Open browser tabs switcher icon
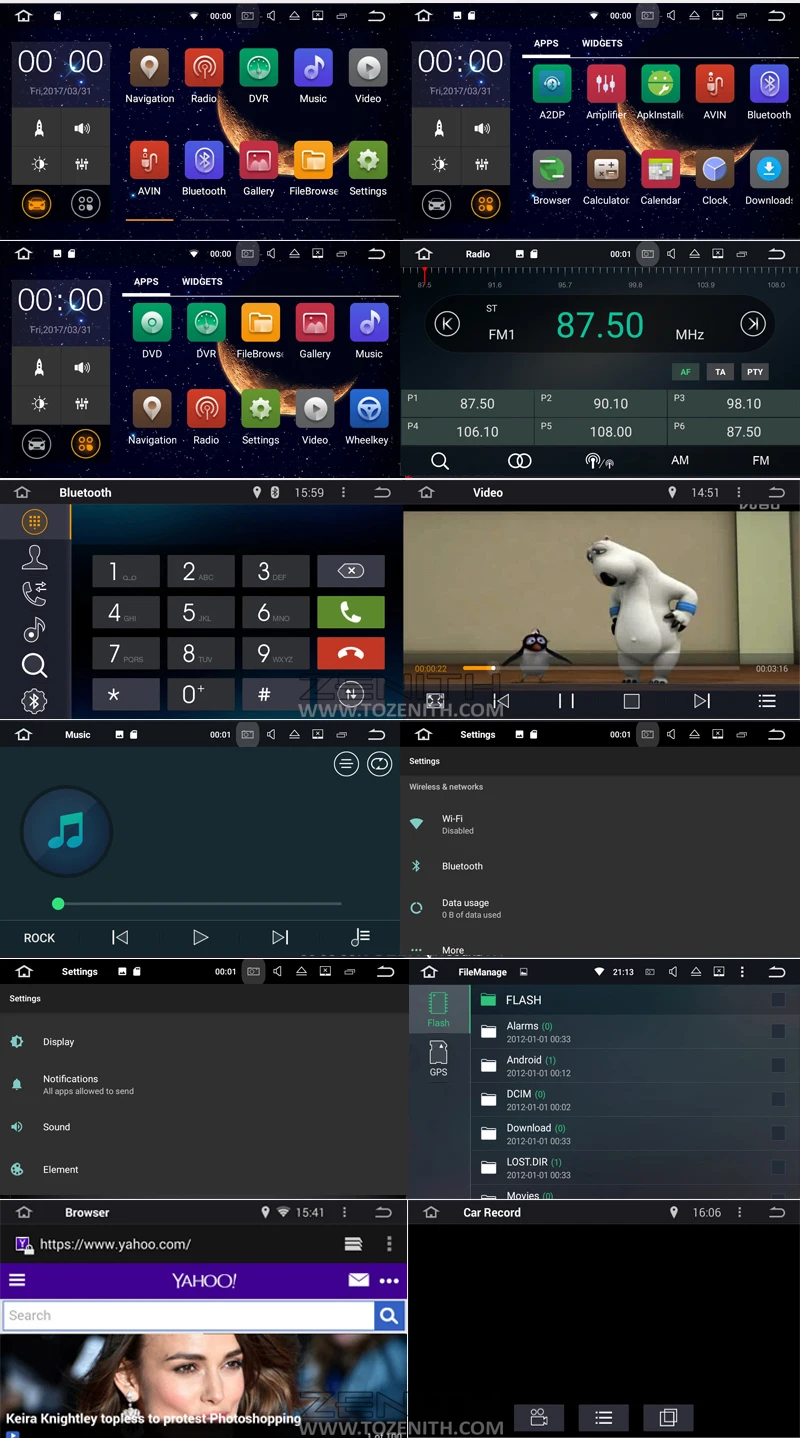Viewport: 800px width, 1438px height. point(353,1244)
